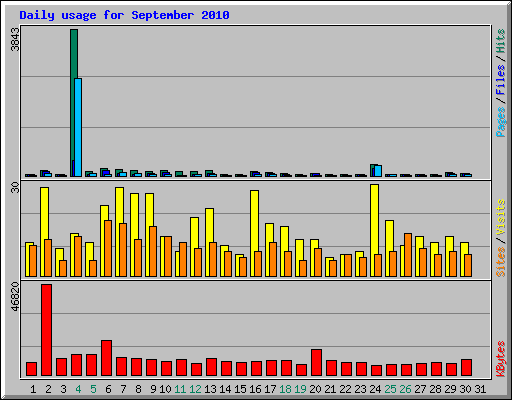Click day label 31 on the x-axis
Viewport: 512px width, 400px height.
click(x=480, y=389)
